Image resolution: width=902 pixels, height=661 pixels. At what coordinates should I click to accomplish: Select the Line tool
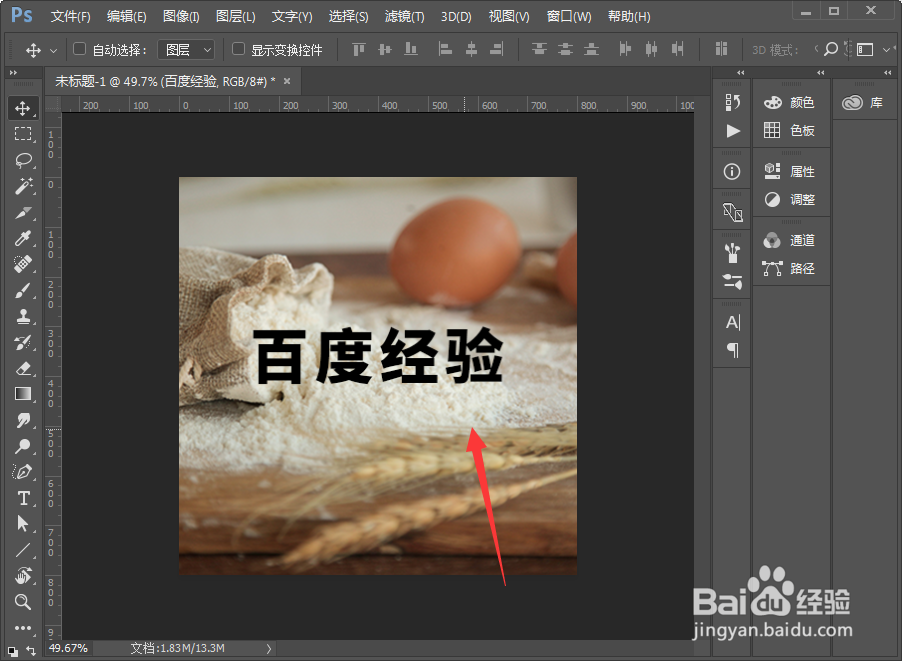(x=23, y=550)
